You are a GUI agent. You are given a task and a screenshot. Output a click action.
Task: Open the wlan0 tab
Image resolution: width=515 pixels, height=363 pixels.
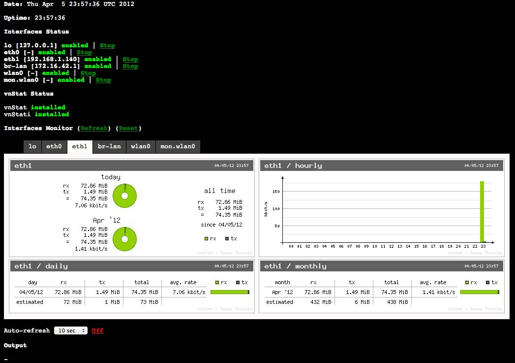141,146
